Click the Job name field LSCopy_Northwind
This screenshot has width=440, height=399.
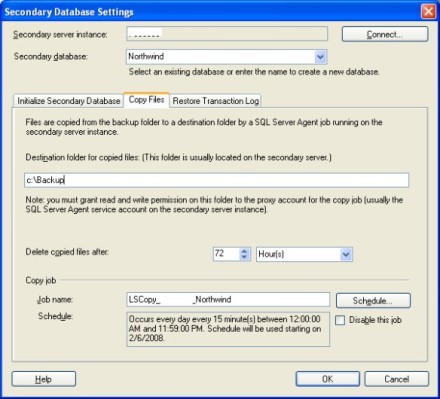click(x=228, y=299)
